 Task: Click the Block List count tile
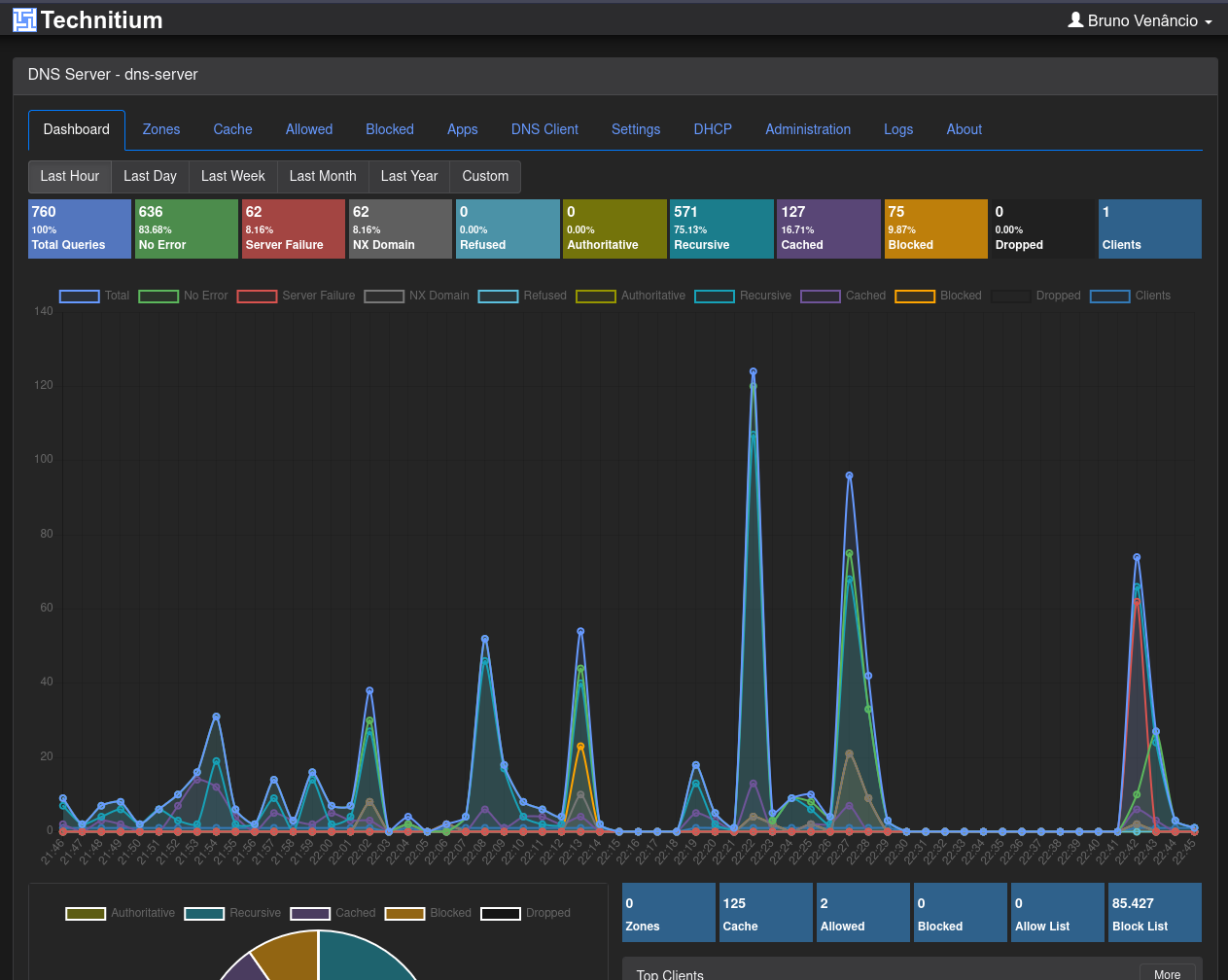point(1155,912)
